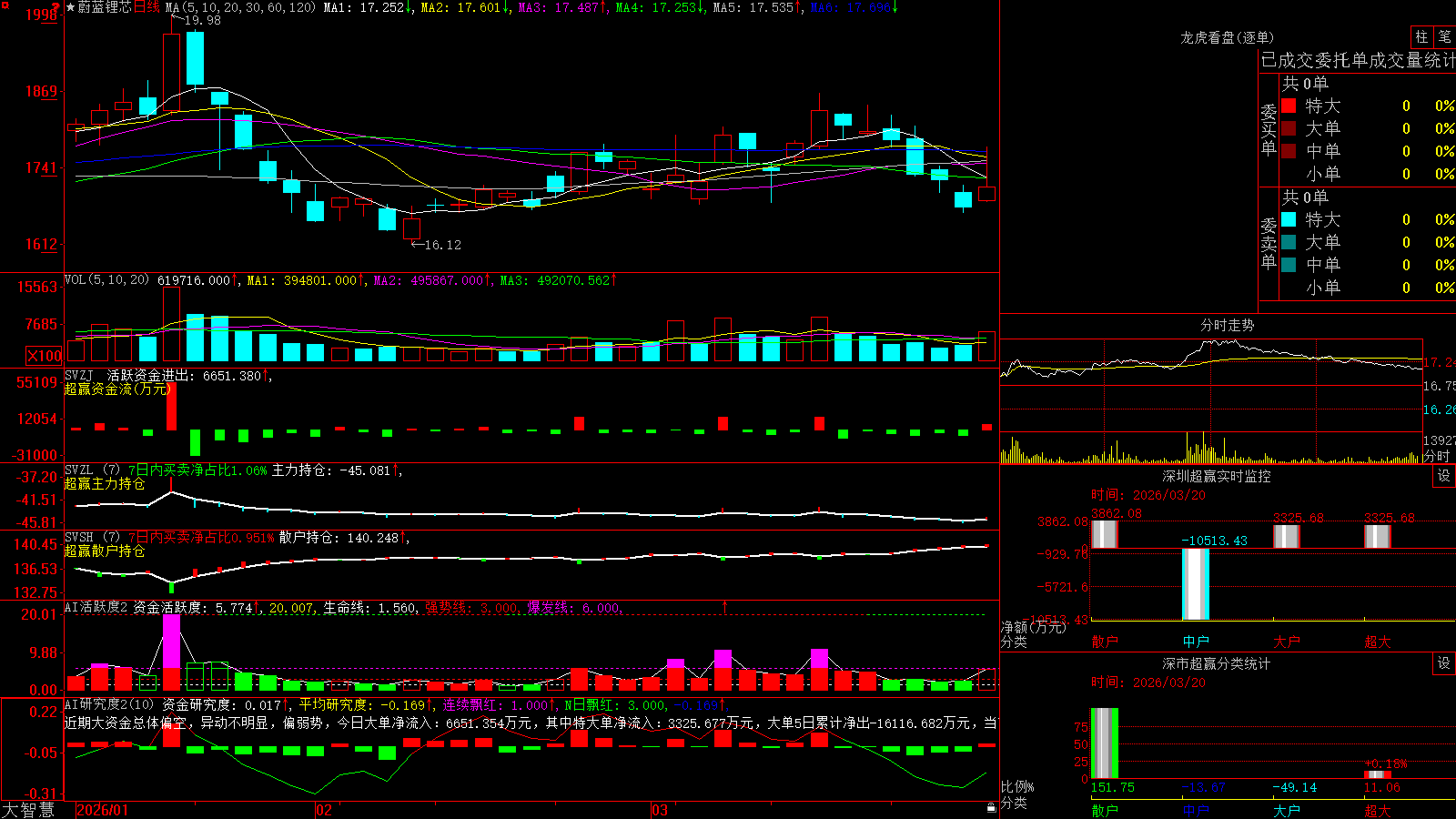Screen dimensions: 1456x819
Task: Click the dark red 大单 swatch under 委买单
Action: 1289,128
